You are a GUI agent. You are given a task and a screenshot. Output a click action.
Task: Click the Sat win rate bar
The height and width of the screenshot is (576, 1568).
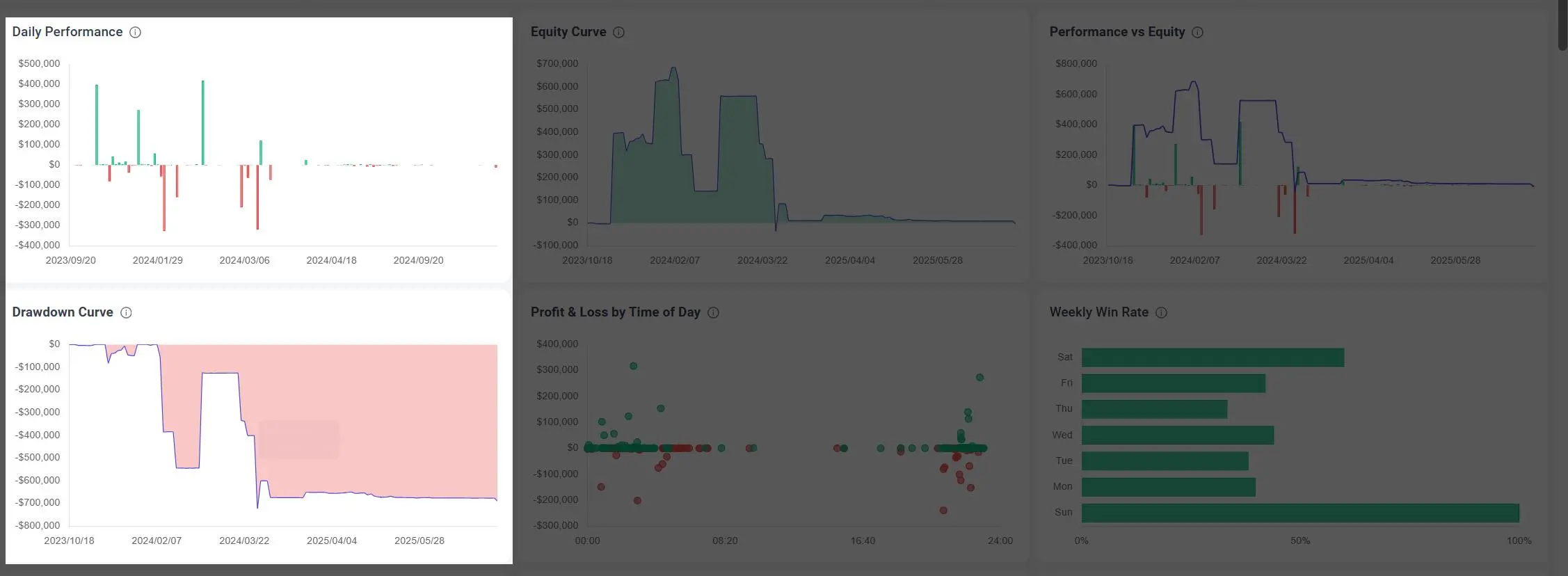tap(1212, 358)
